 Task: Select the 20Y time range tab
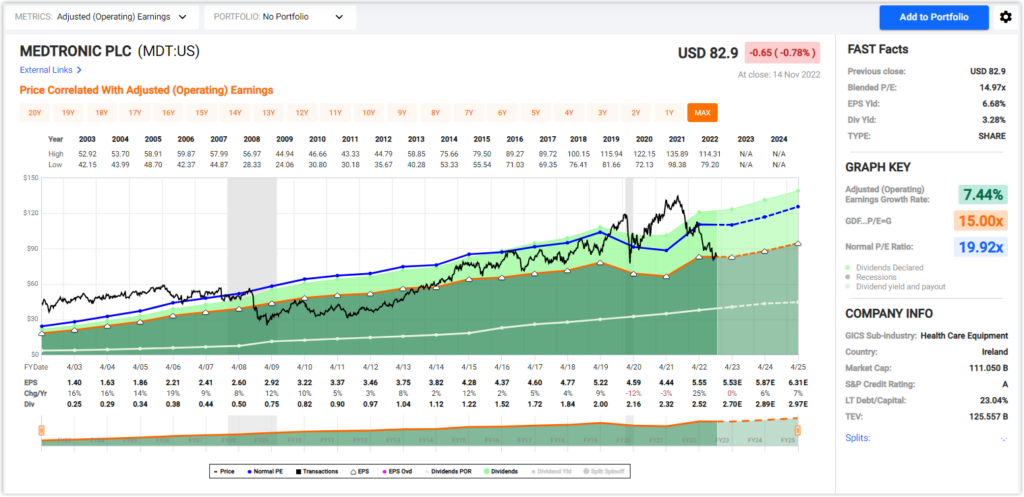[35, 113]
